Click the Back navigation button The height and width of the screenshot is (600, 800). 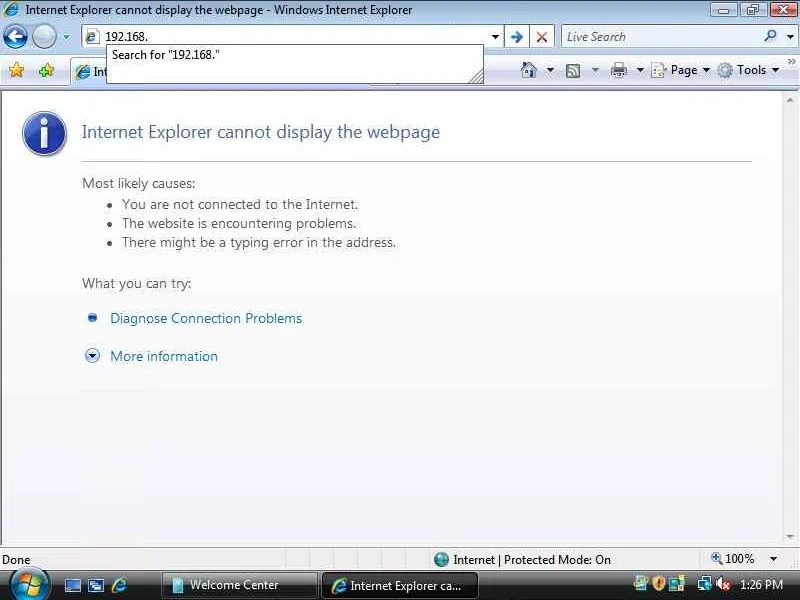pos(15,37)
